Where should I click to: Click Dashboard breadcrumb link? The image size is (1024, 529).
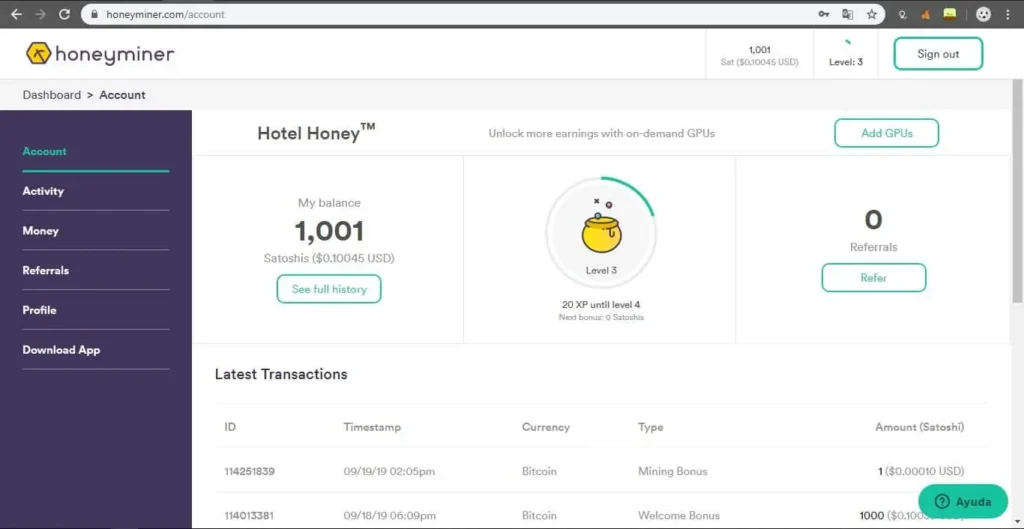52,95
